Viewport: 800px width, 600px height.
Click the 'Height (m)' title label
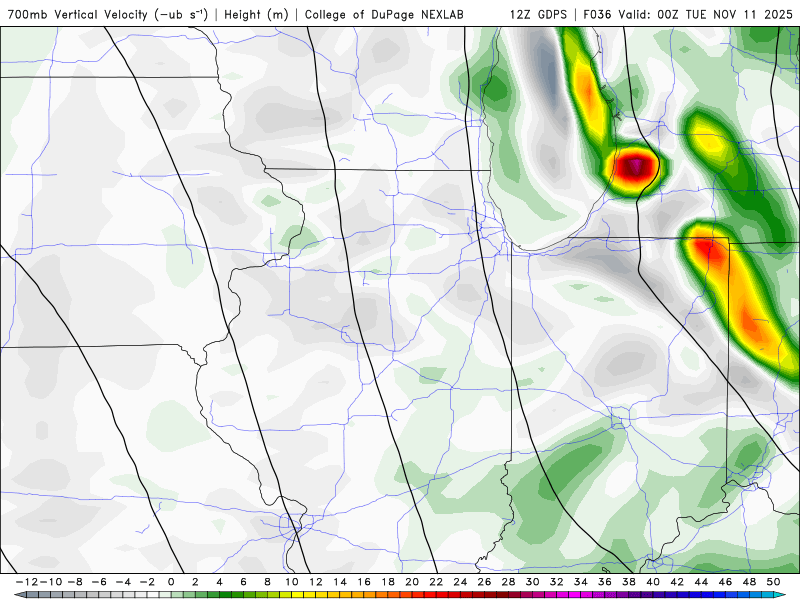[x=256, y=14]
